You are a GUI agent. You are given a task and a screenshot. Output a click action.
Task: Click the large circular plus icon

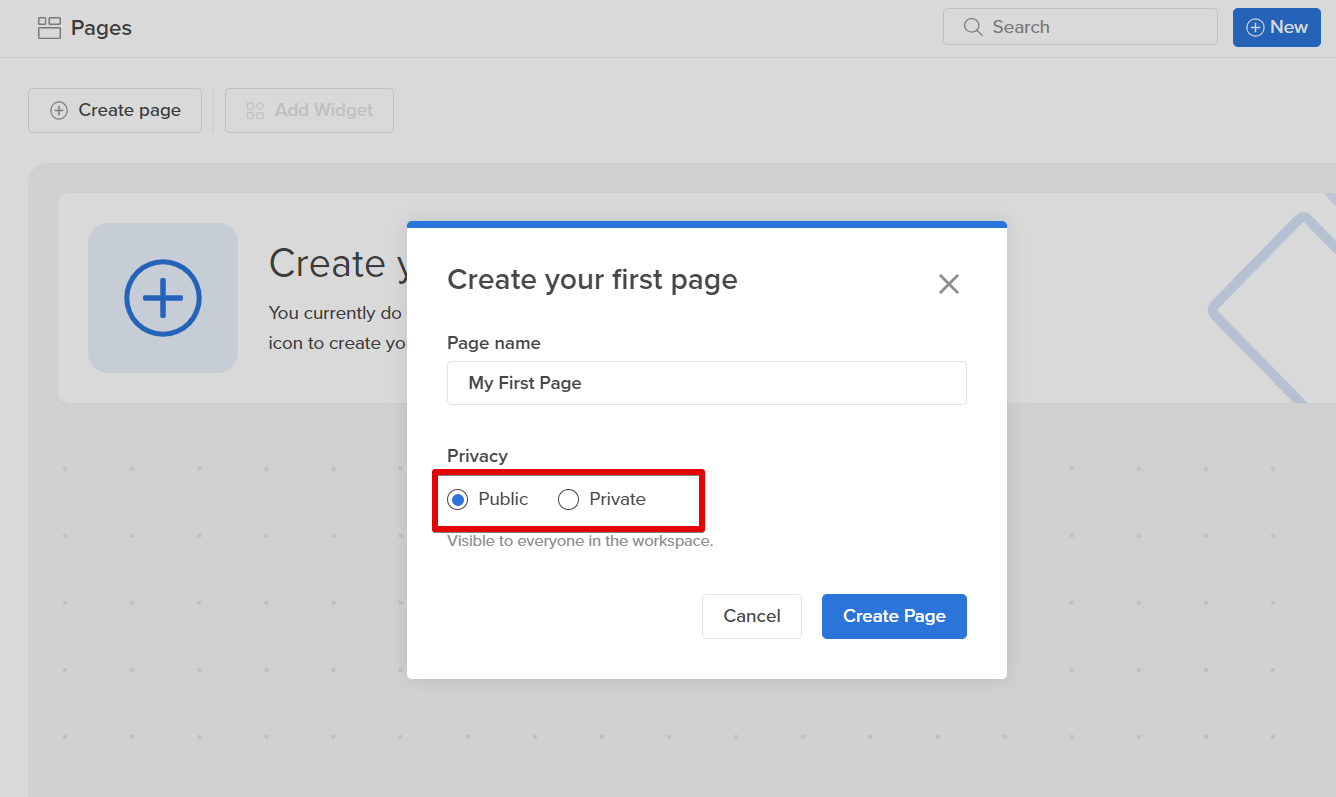pos(162,298)
